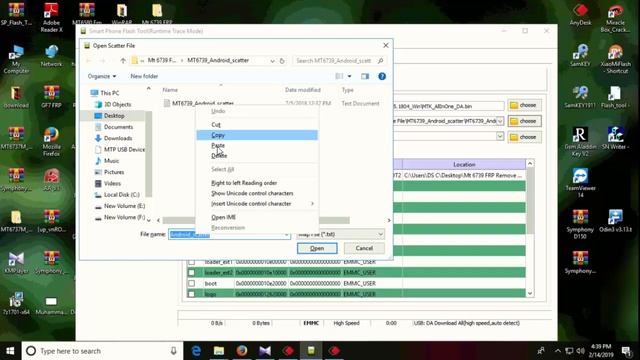Viewport: 640px width, 360px height.
Task: Select Right to left Reading order
Action: click(x=257, y=183)
